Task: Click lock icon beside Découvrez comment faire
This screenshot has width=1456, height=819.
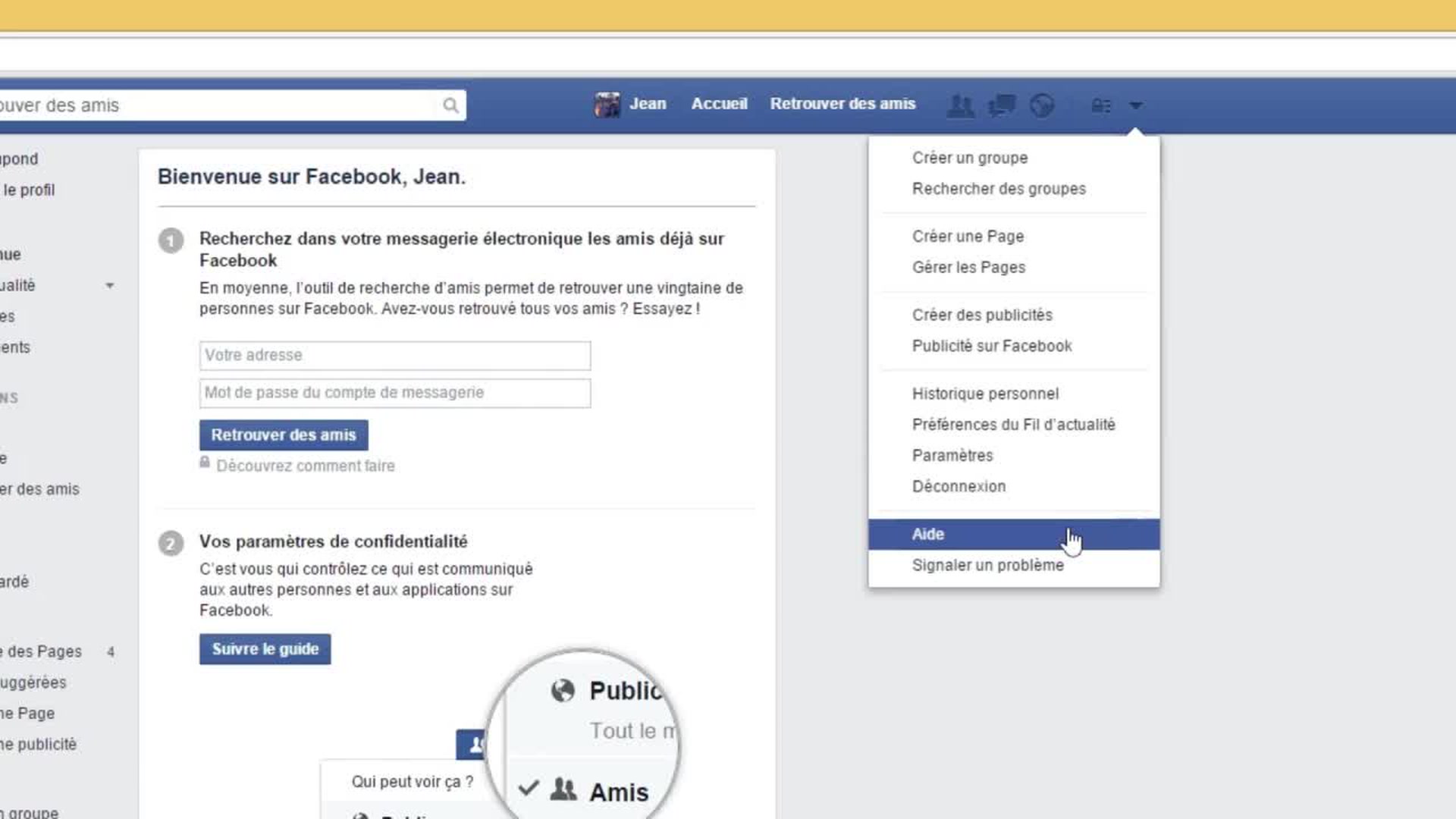Action: coord(205,463)
